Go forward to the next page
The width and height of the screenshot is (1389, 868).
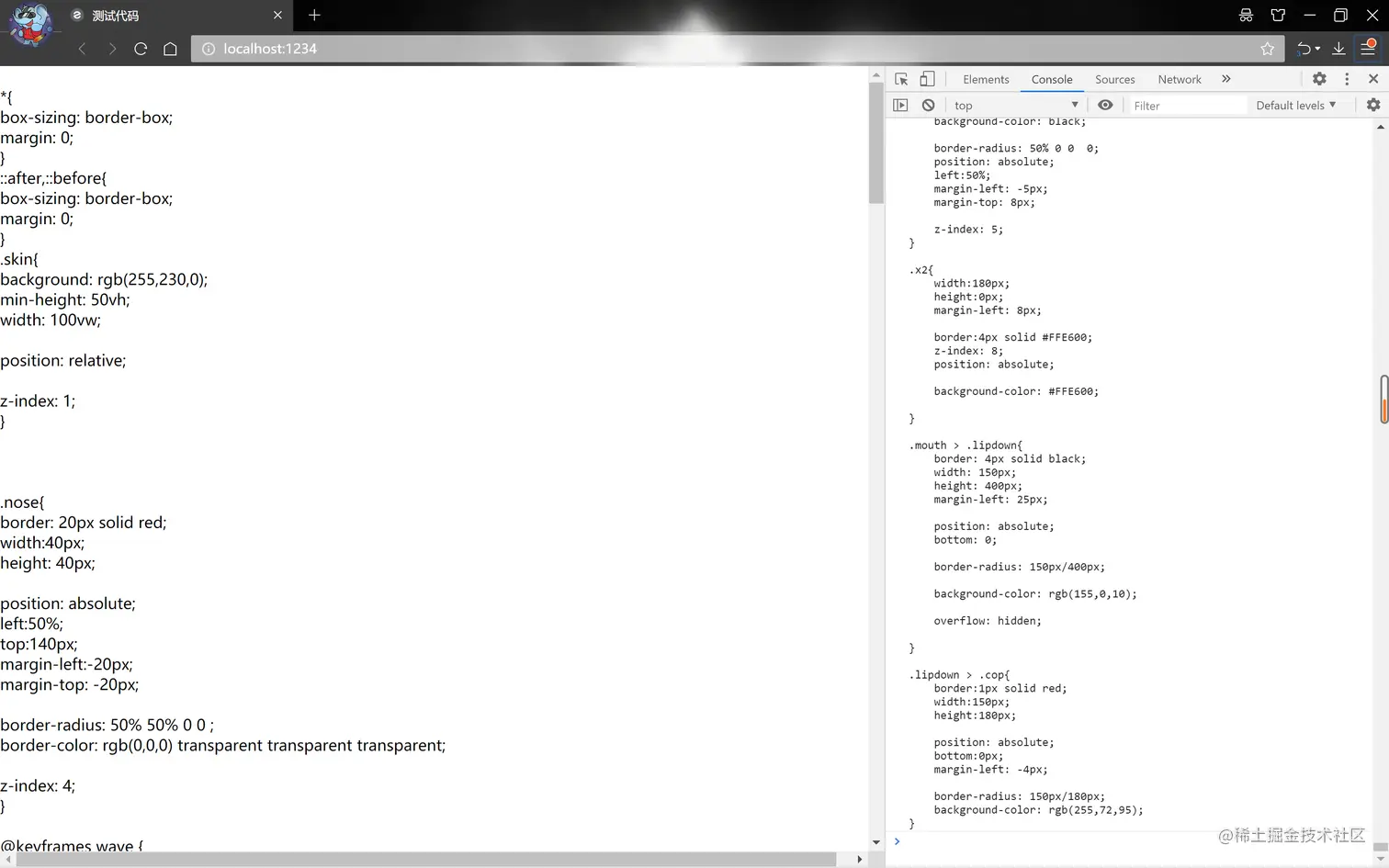[x=112, y=49]
